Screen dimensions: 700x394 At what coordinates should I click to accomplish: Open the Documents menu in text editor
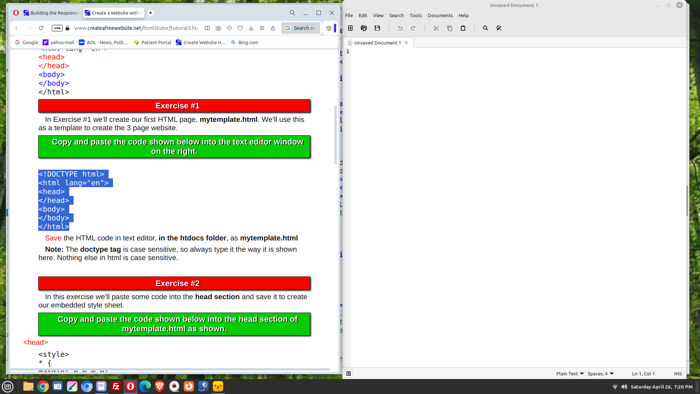pos(440,15)
